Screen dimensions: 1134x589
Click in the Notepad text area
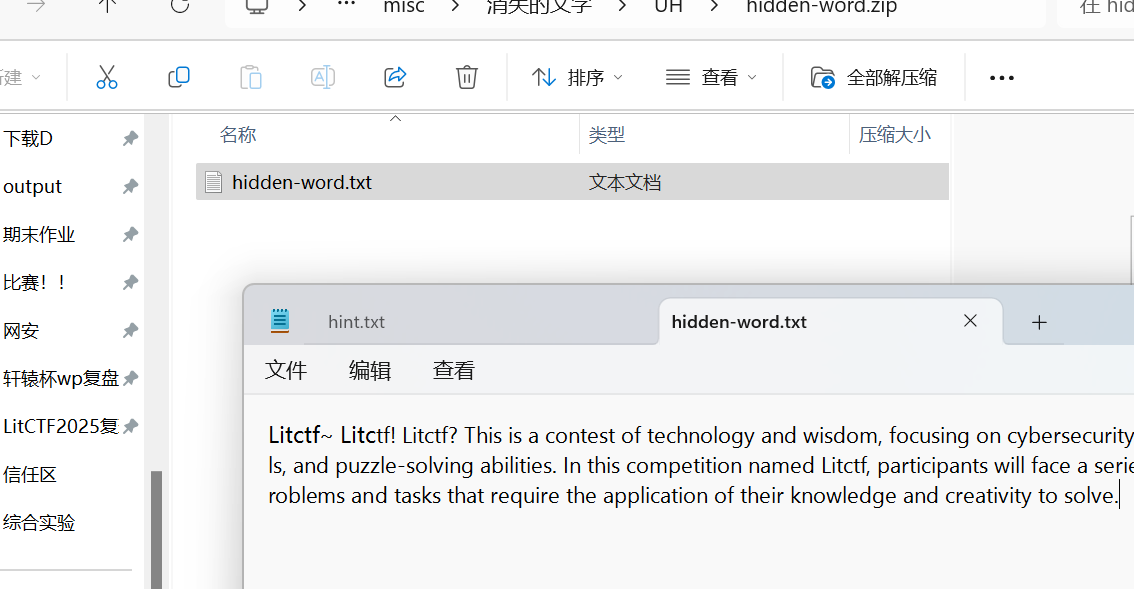click(688, 492)
